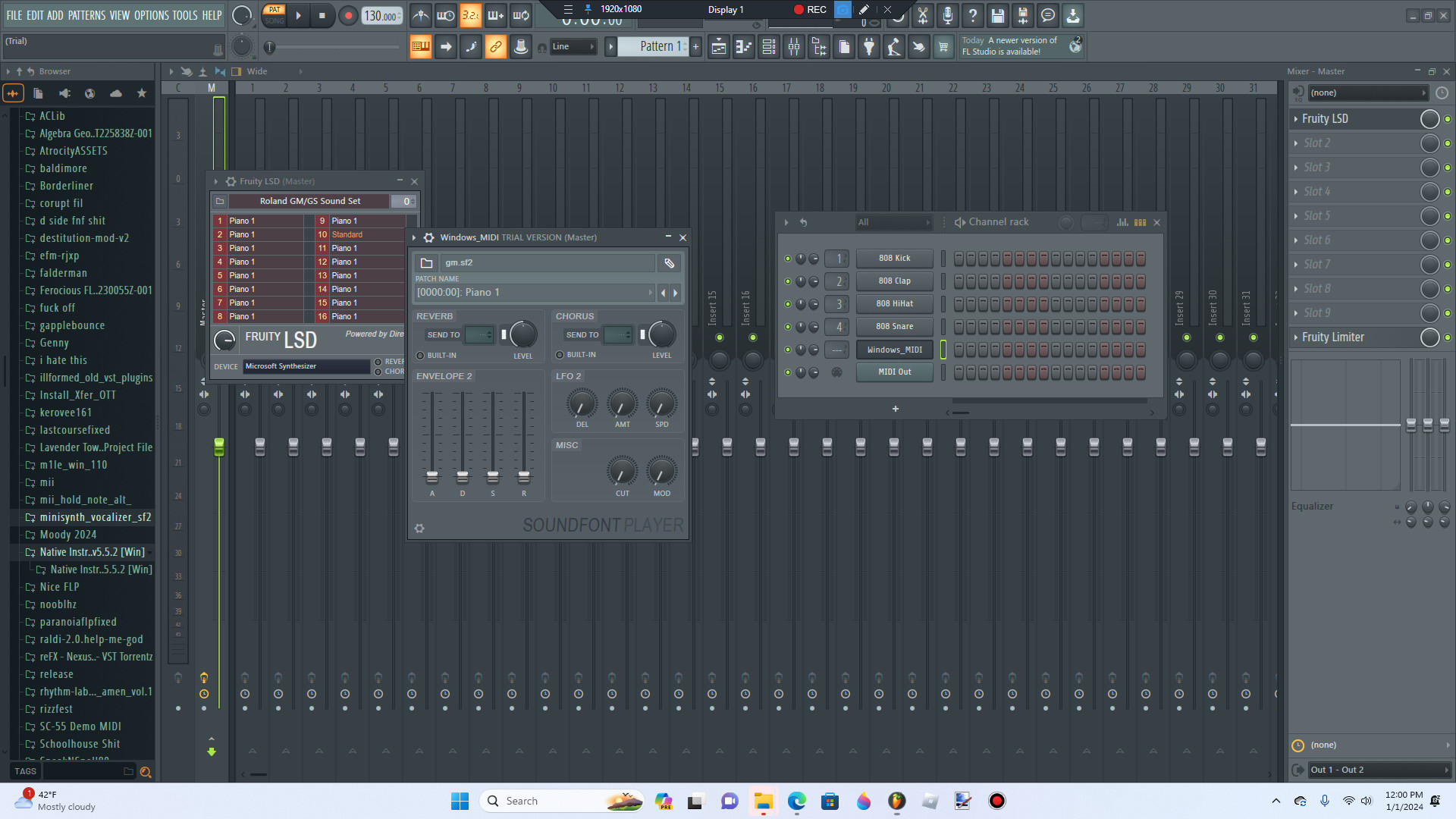This screenshot has height=819, width=1456.
Task: Open the (none) effect slot dropdown in Mixer
Action: 1365,93
